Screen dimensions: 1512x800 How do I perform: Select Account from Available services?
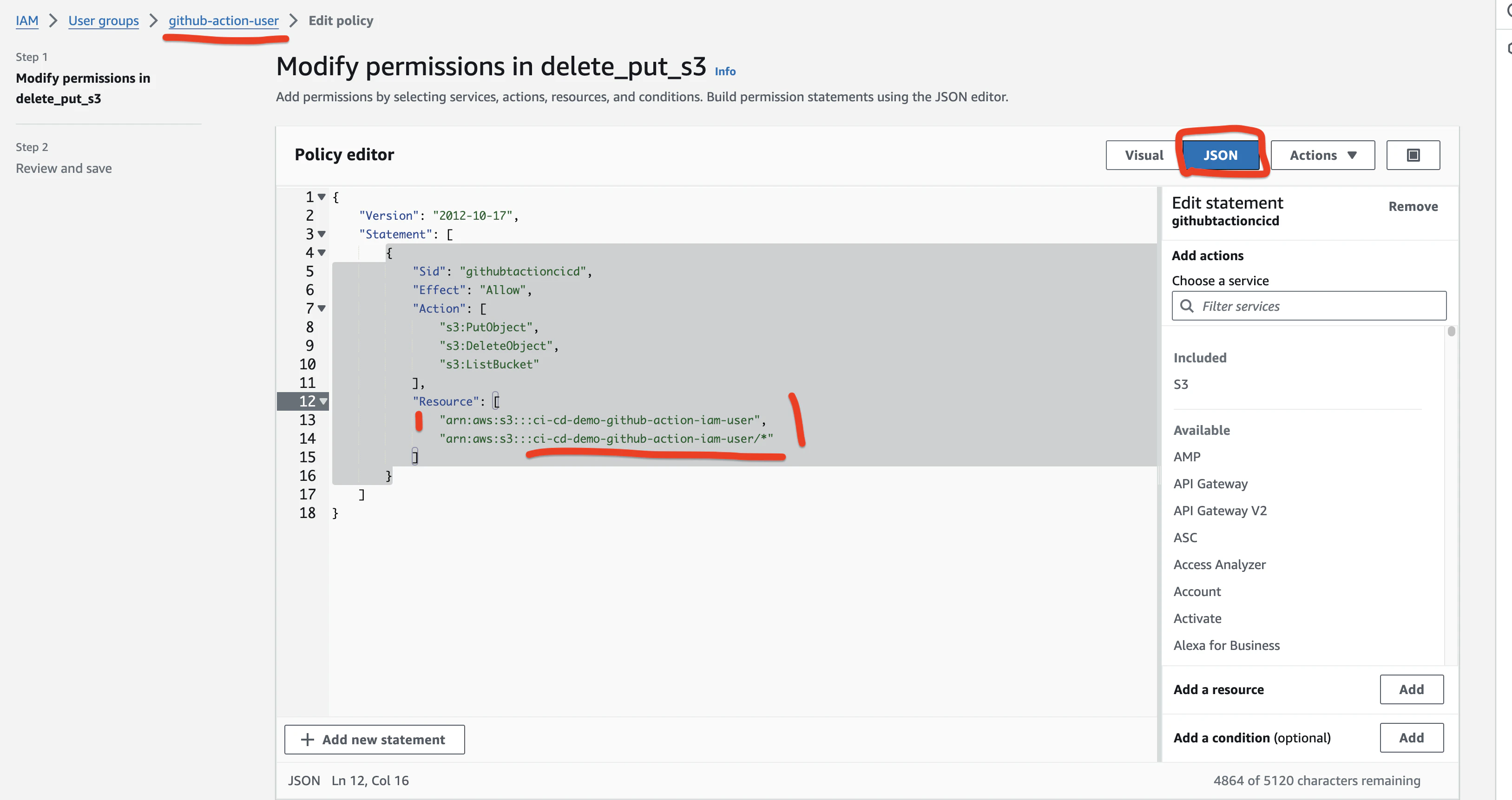point(1197,591)
